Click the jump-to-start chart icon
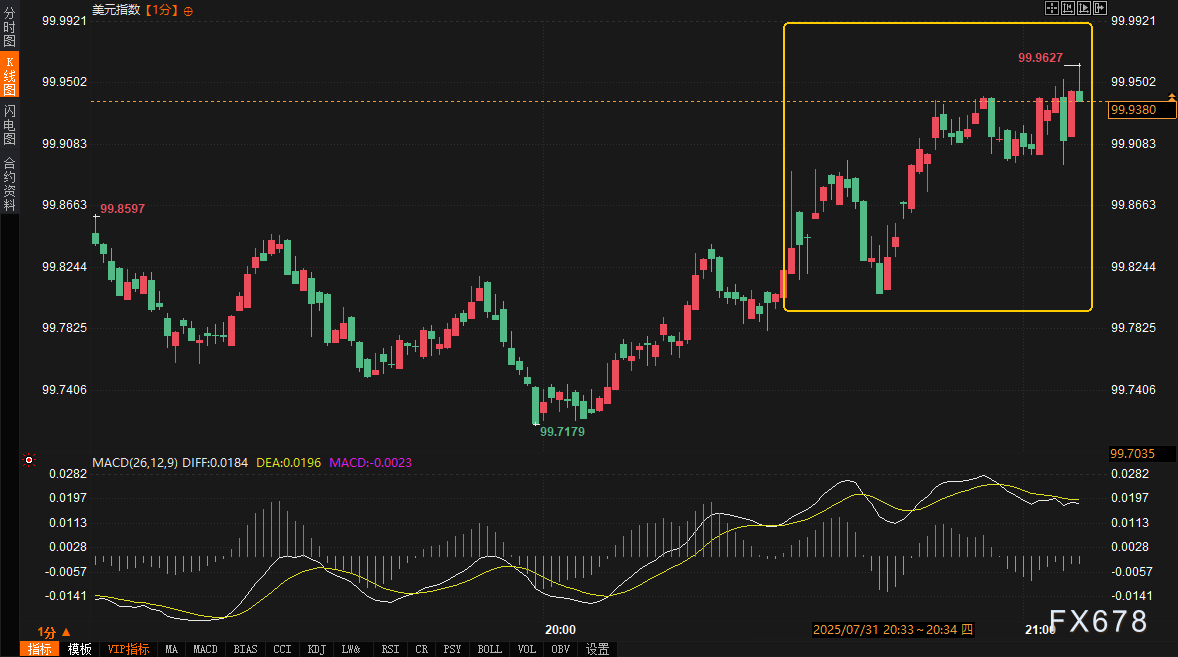This screenshot has width=1178, height=657. pyautogui.click(x=1068, y=8)
